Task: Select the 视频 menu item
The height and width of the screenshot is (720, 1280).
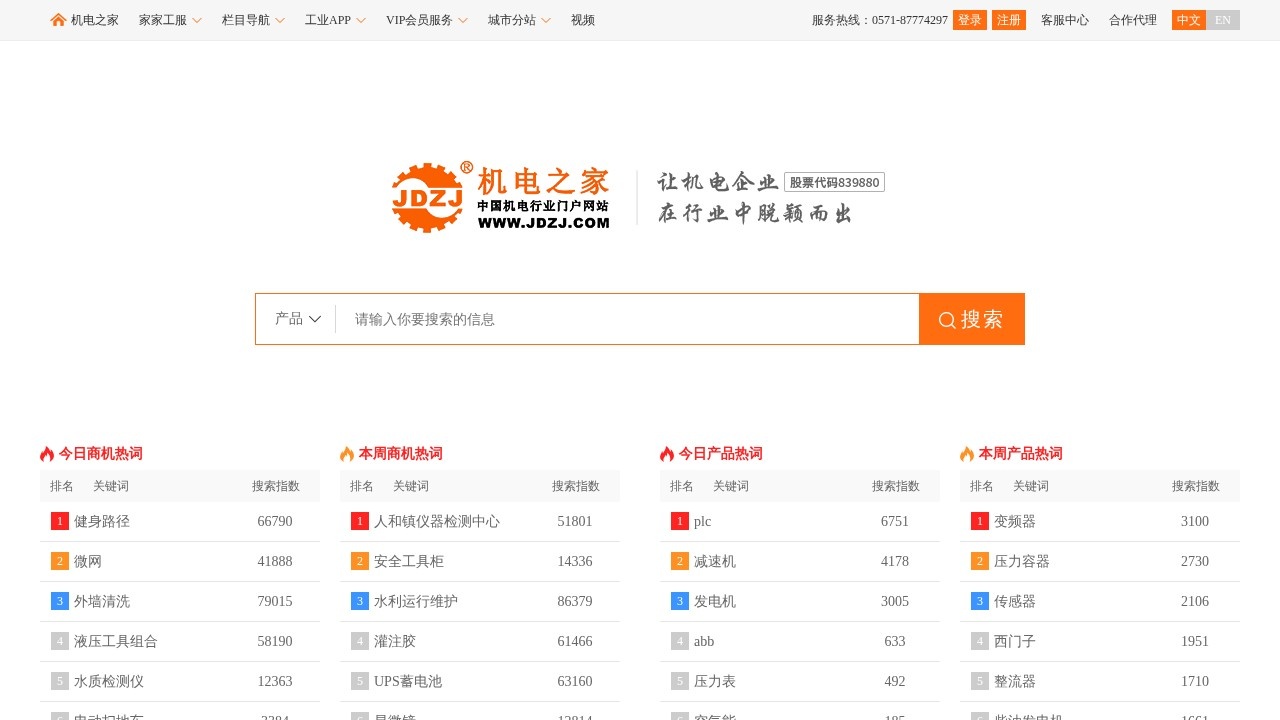Action: [582, 19]
